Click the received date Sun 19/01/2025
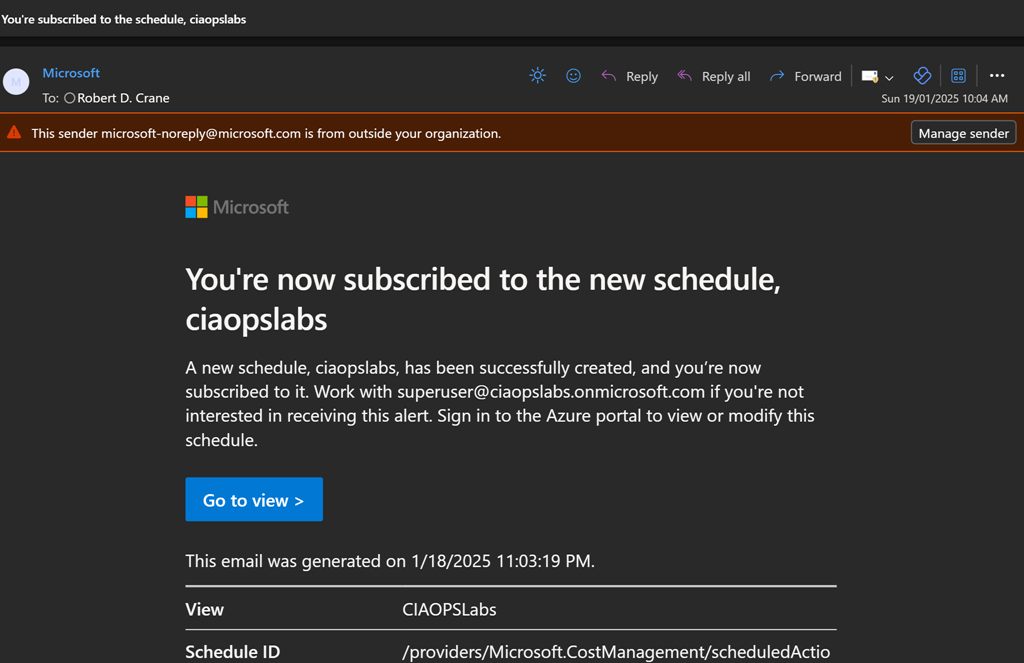 coord(944,99)
